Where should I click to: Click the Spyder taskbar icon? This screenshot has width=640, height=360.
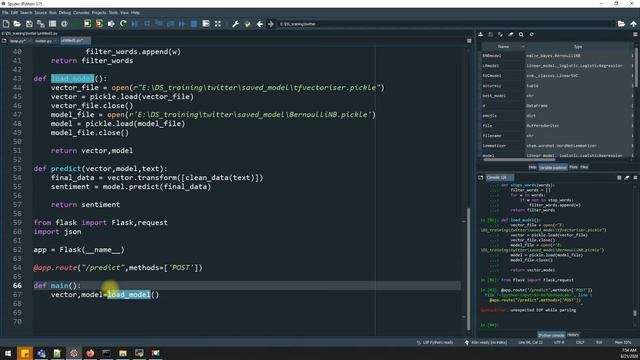pos(74,353)
